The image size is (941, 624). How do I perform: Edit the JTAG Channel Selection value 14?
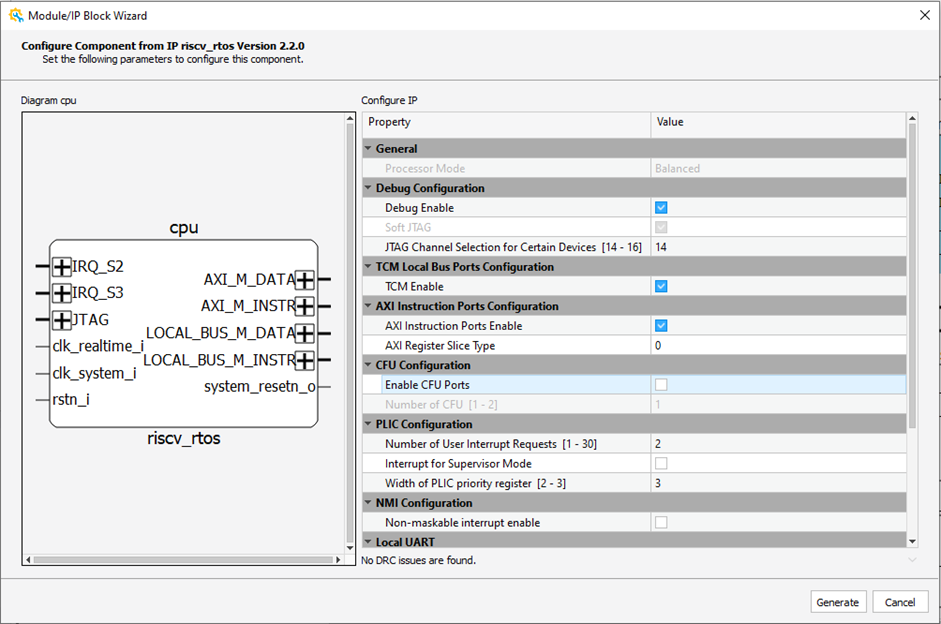tap(778, 247)
